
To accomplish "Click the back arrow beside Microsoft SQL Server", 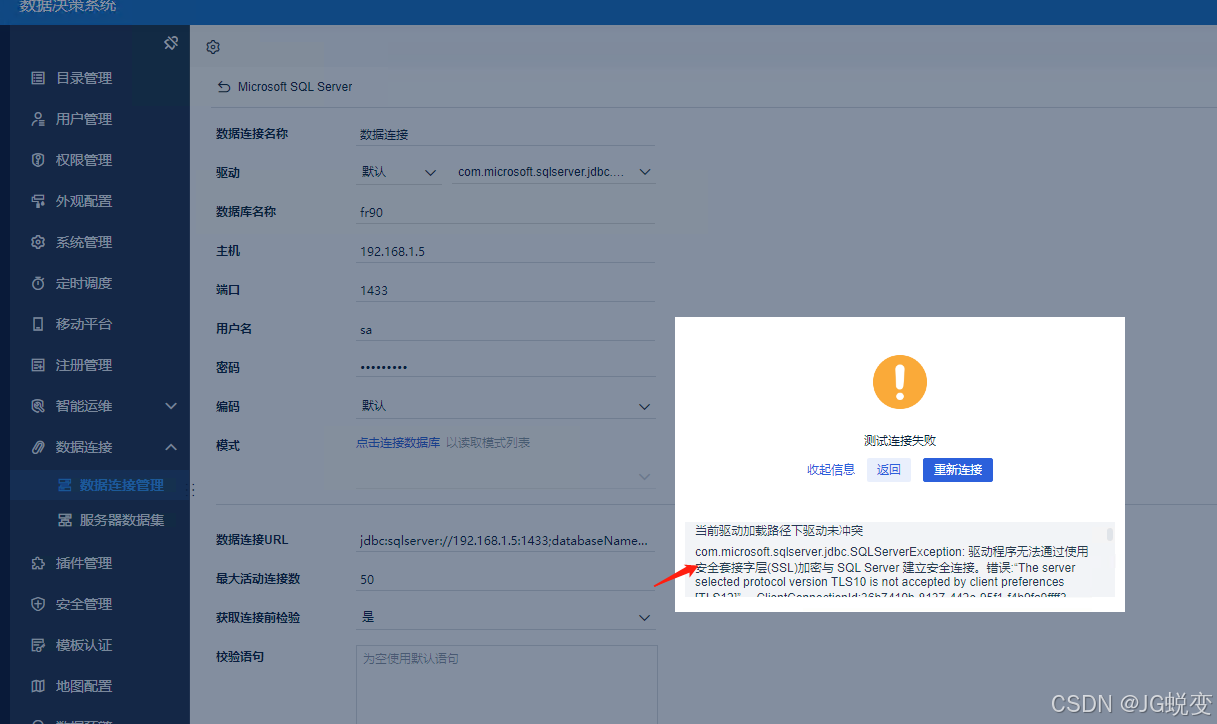I will point(224,87).
